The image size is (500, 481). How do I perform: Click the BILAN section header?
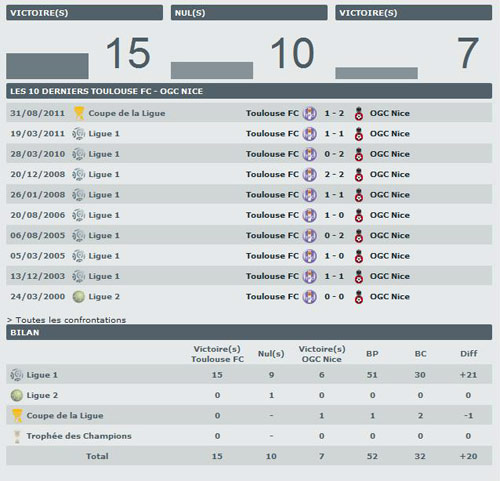tap(249, 333)
